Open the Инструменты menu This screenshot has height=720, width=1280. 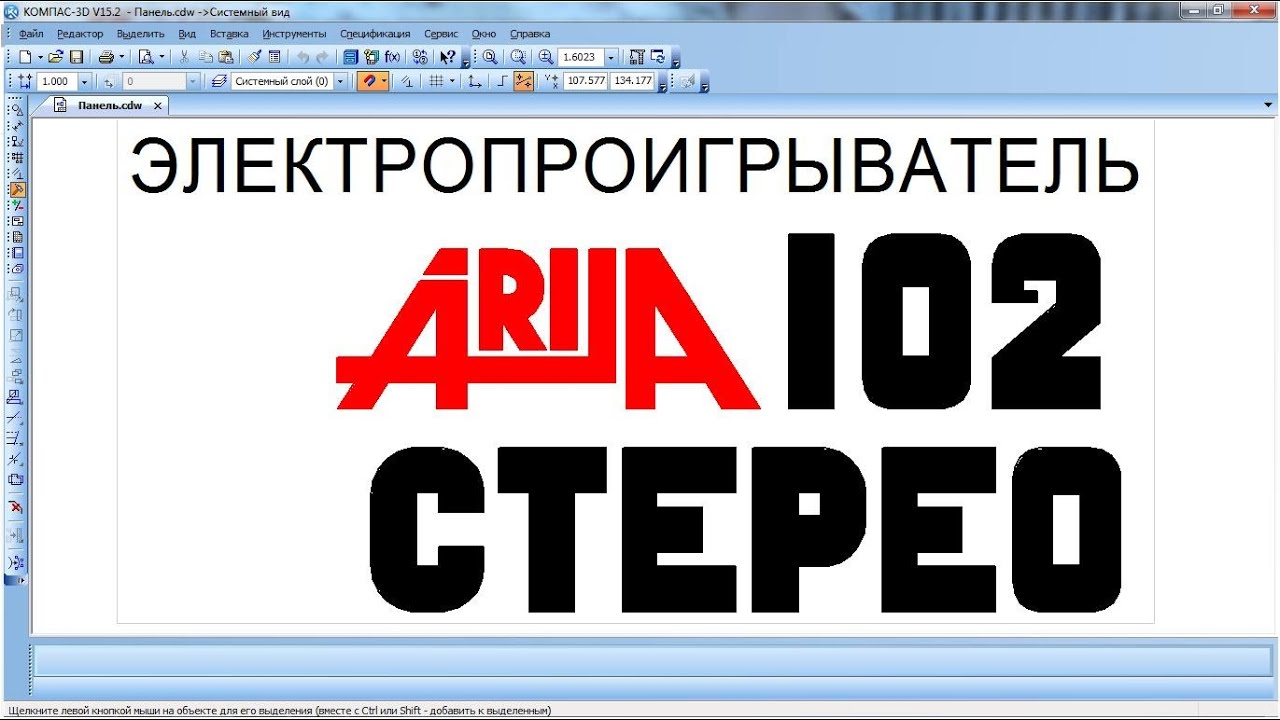(294, 34)
